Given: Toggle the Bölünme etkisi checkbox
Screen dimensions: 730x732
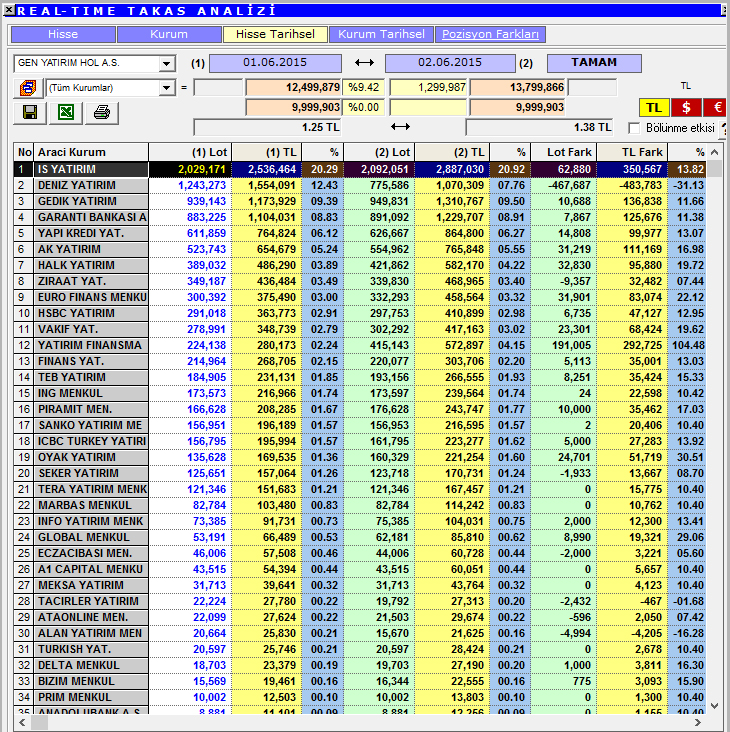Looking at the screenshot, I should click(634, 128).
